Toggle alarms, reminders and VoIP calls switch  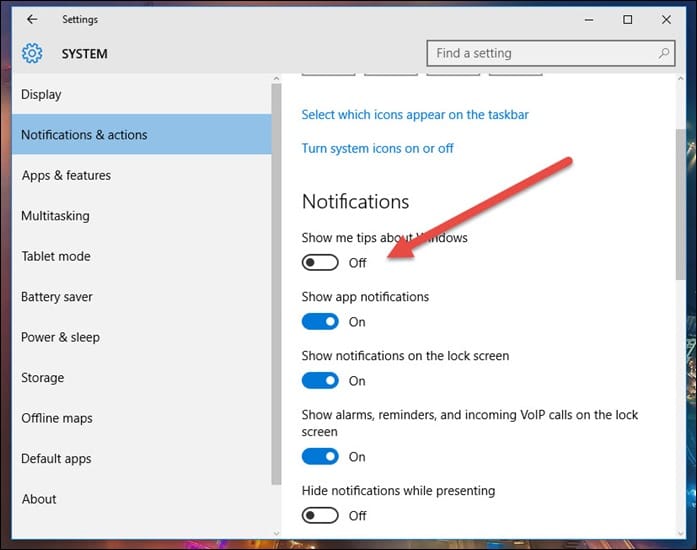(320, 457)
